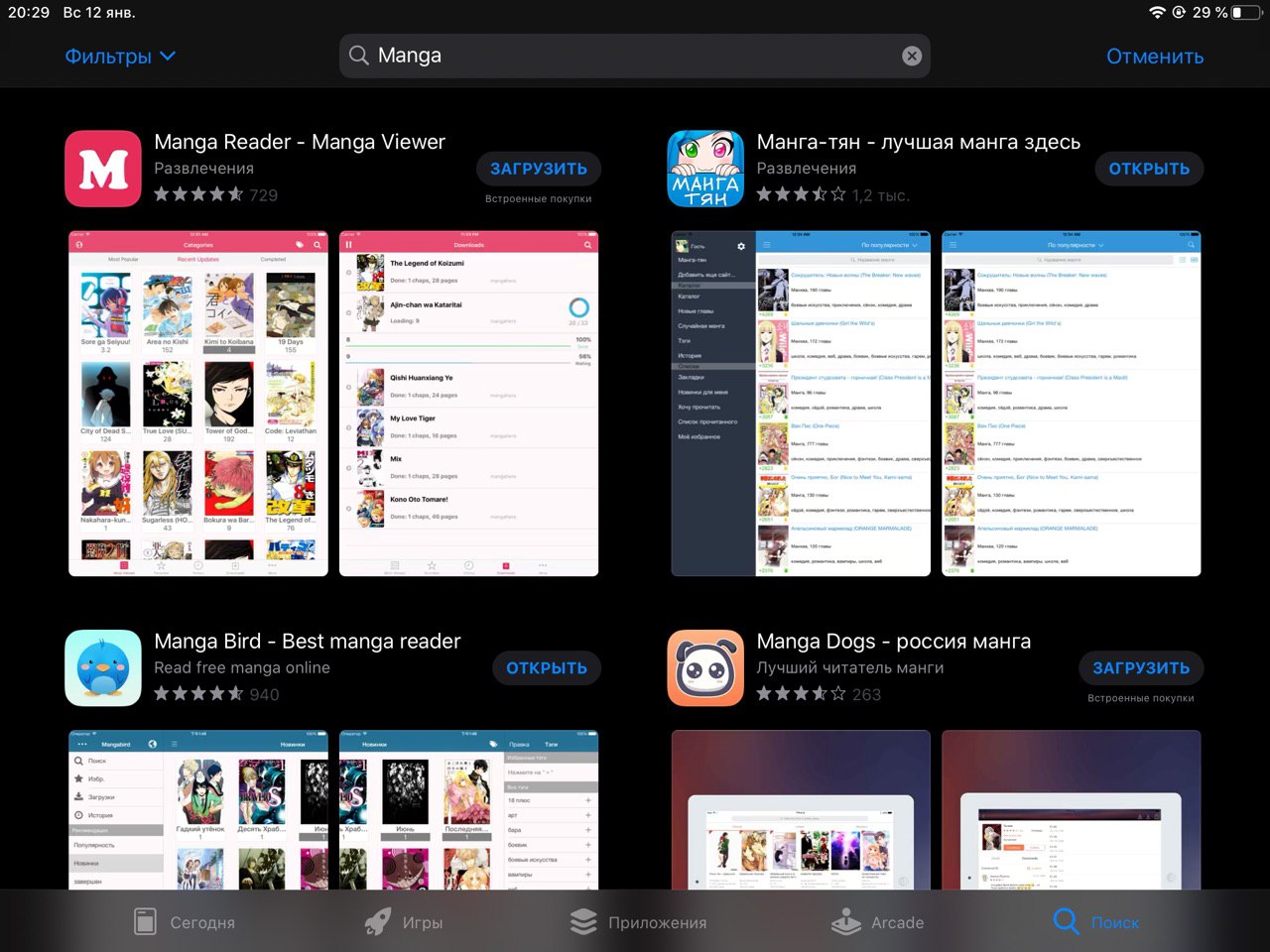
Task: Clear the search text with the X button
Action: [911, 57]
